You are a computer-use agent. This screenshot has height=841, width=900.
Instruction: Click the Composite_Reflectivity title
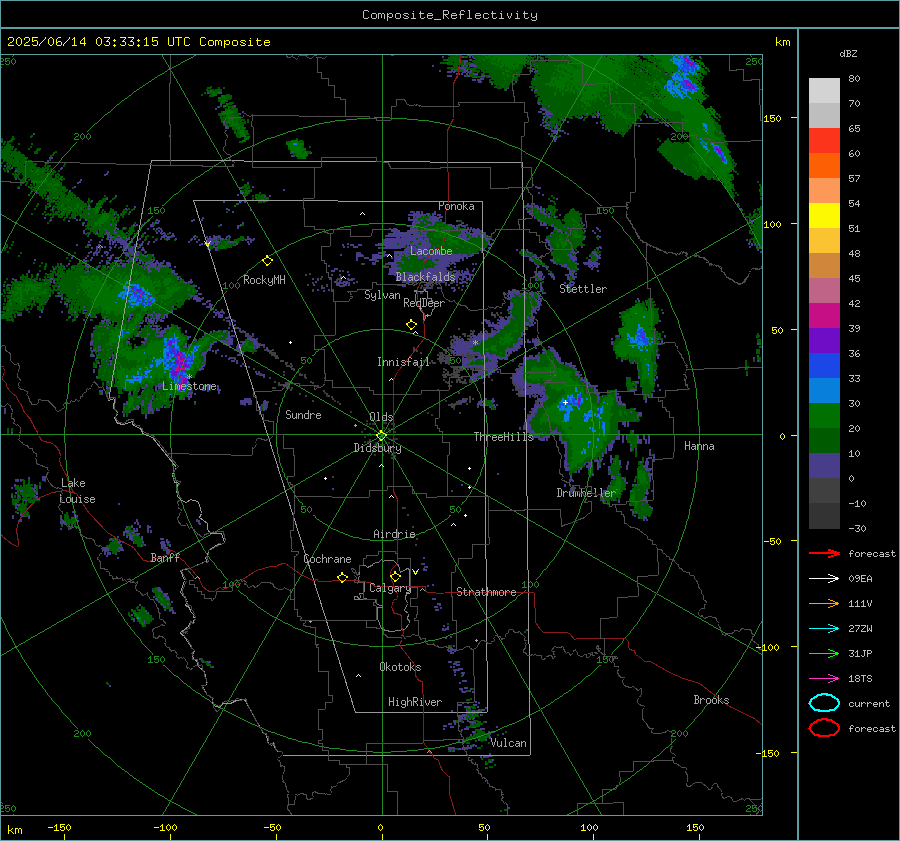(450, 15)
